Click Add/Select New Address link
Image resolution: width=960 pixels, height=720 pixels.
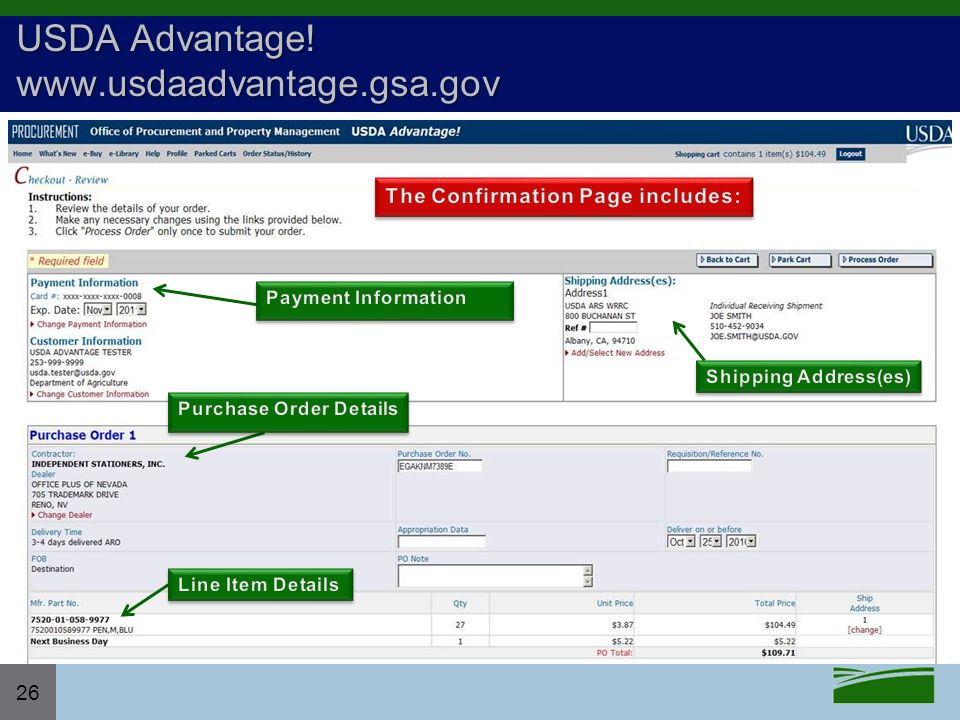(617, 353)
